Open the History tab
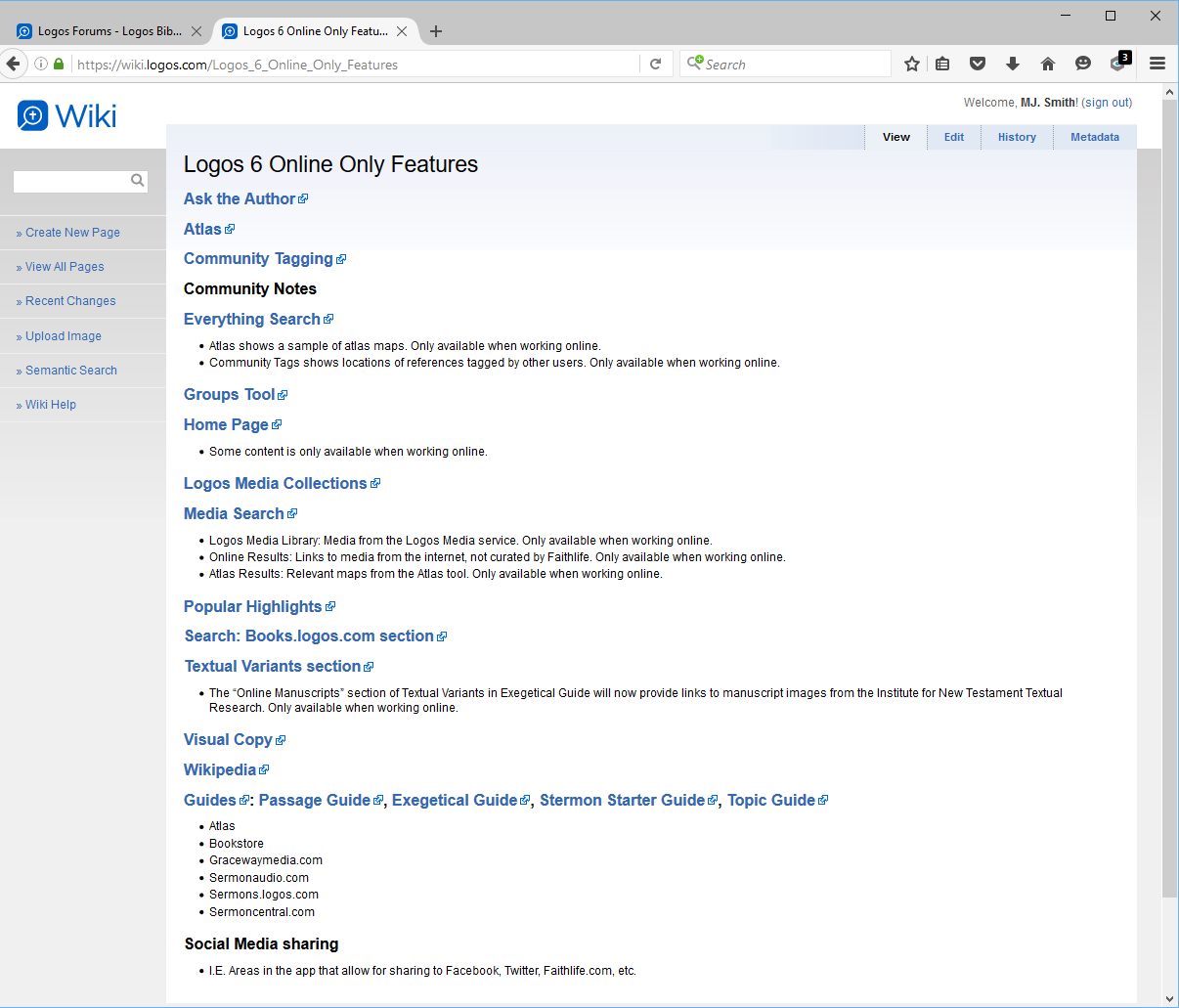Viewport: 1179px width, 1008px height. tap(1017, 137)
